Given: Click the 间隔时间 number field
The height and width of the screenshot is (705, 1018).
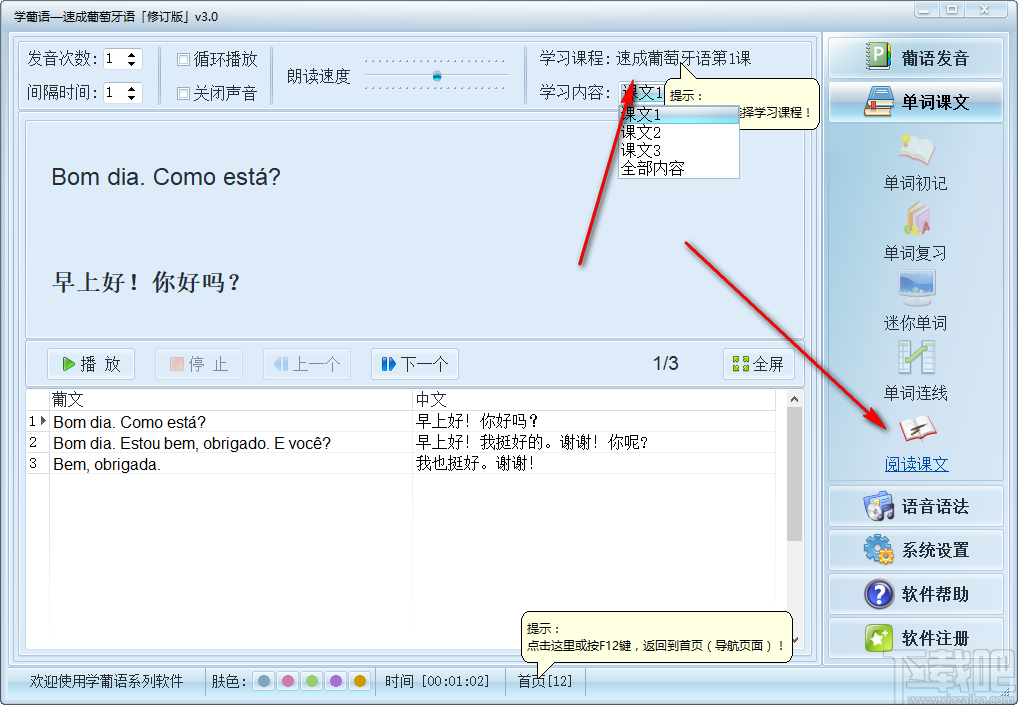Looking at the screenshot, I should point(114,93).
